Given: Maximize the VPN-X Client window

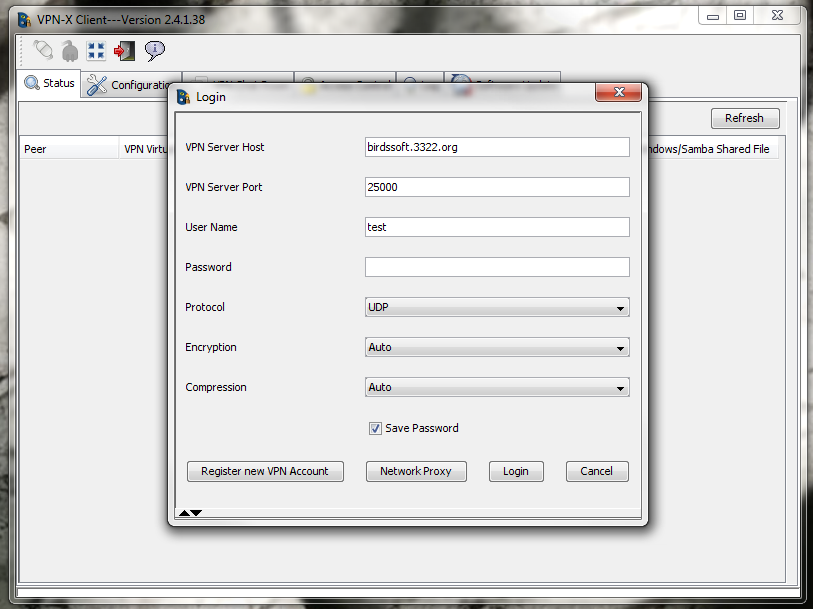Looking at the screenshot, I should 740,16.
